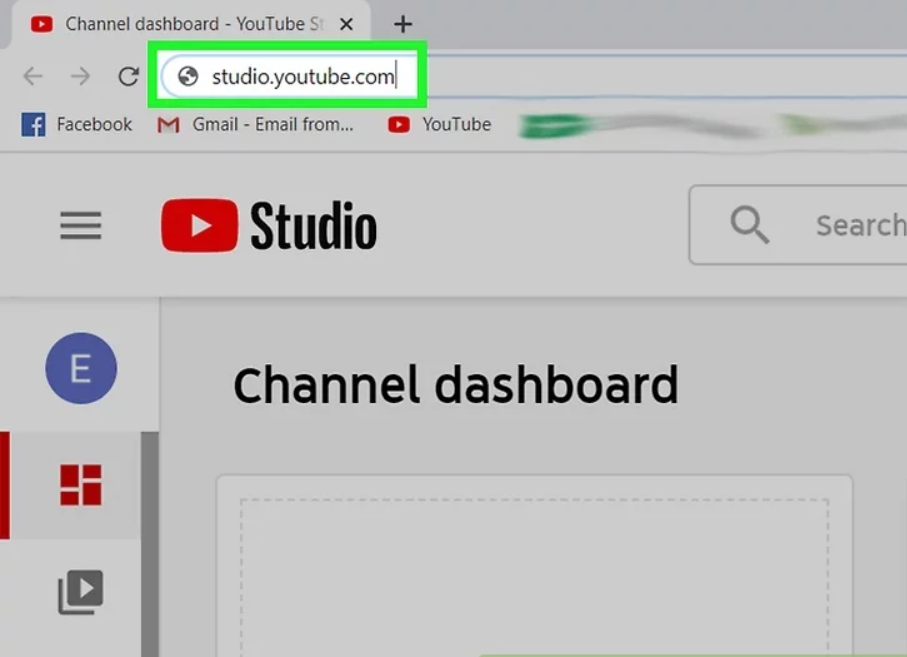The image size is (907, 657).
Task: Click the dashed upload area on dashboard card
Action: 534,577
